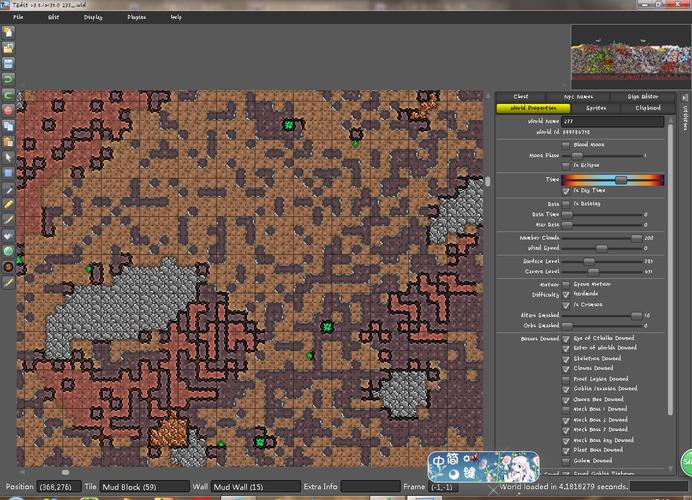Image resolution: width=692 pixels, height=500 pixels.
Task: Switch to the Clipboard tab
Action: point(648,108)
